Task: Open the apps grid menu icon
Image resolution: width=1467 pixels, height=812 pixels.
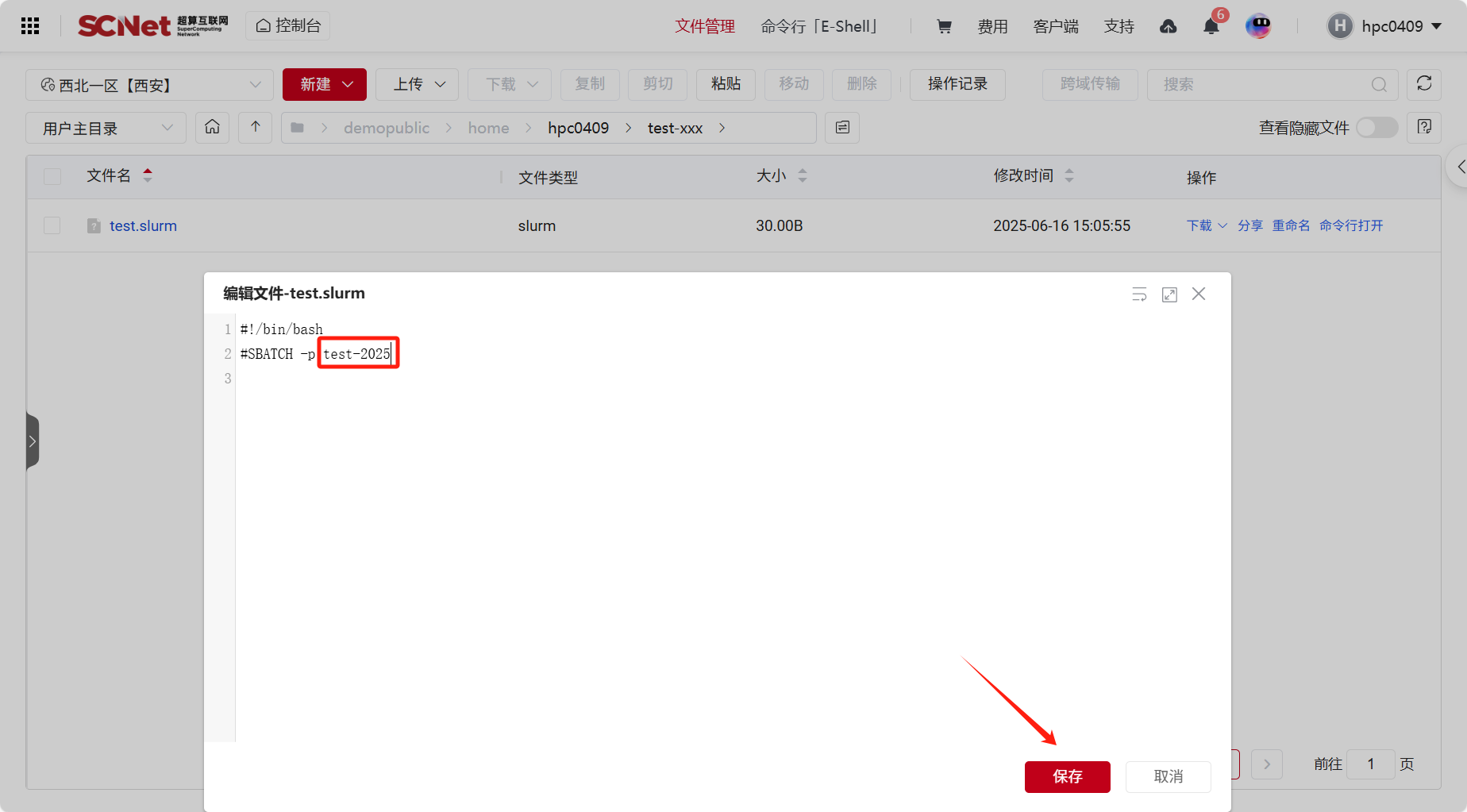Action: (30, 26)
